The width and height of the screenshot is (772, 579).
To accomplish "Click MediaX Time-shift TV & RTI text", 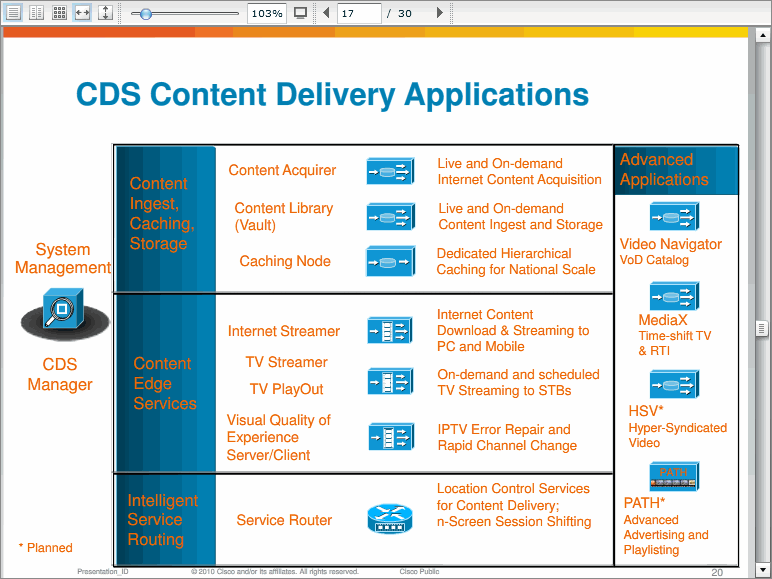I will tap(675, 335).
